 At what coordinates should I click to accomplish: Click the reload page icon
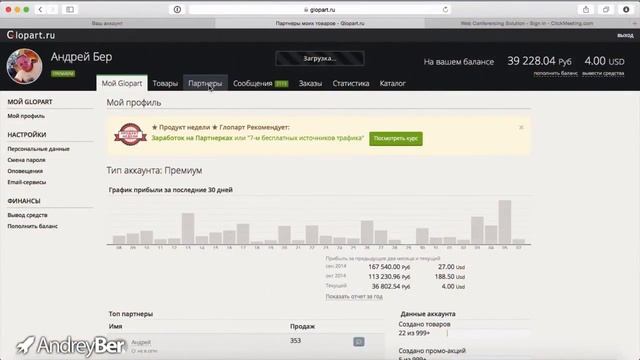click(x=445, y=9)
